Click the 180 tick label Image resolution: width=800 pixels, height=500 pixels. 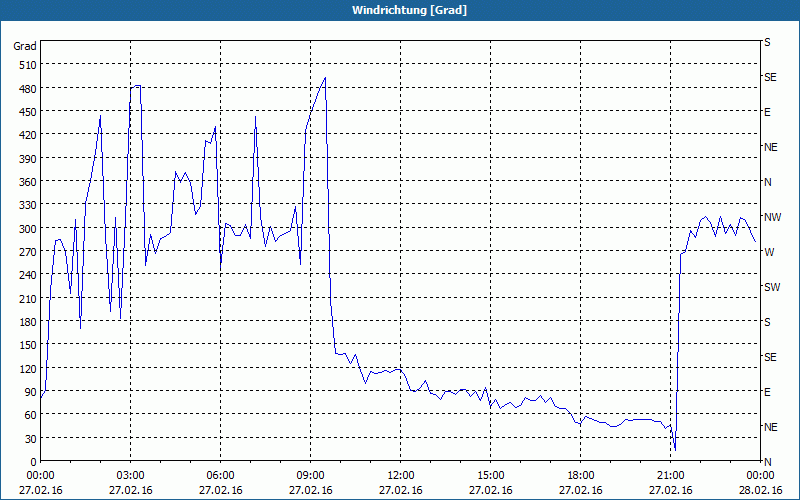point(28,321)
